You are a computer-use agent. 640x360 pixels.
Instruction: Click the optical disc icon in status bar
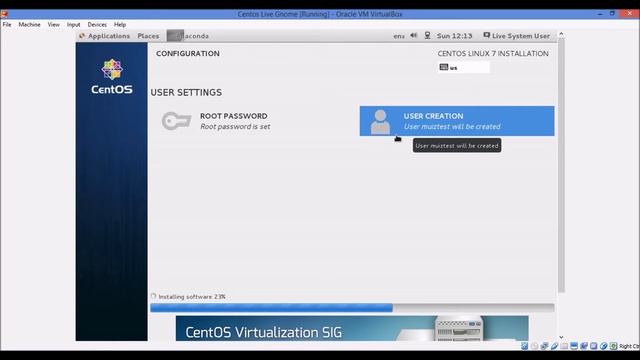tap(534, 346)
